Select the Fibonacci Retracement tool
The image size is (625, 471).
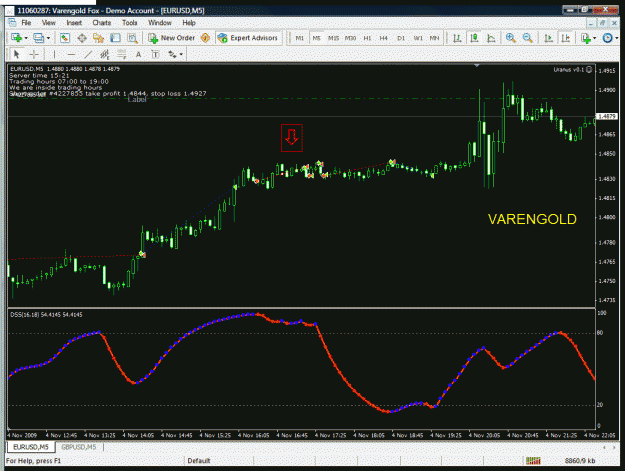click(x=122, y=54)
